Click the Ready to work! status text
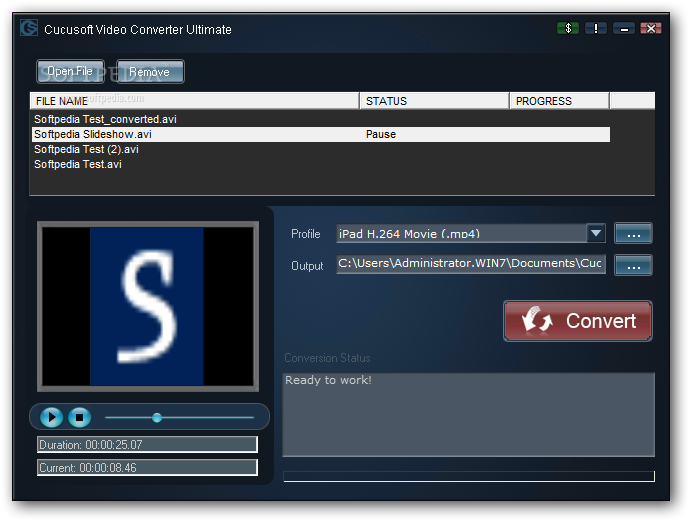 point(328,380)
